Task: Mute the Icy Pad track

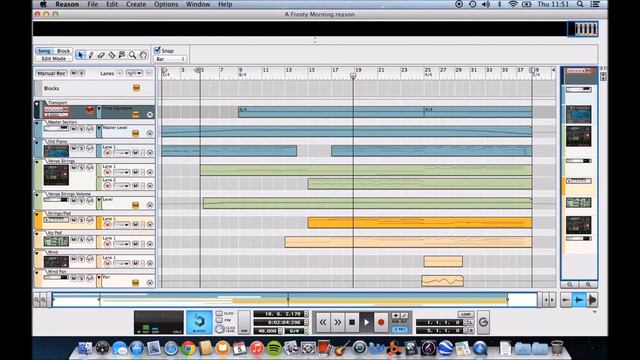Action: pos(73,240)
